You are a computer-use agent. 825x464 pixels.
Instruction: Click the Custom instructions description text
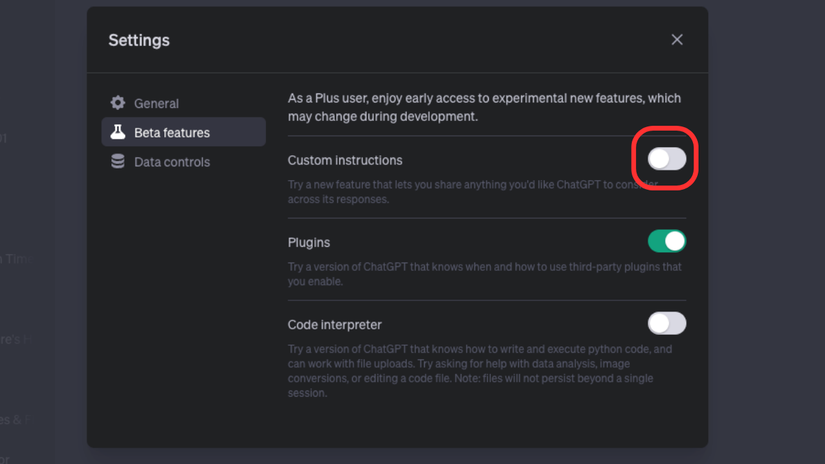472,192
